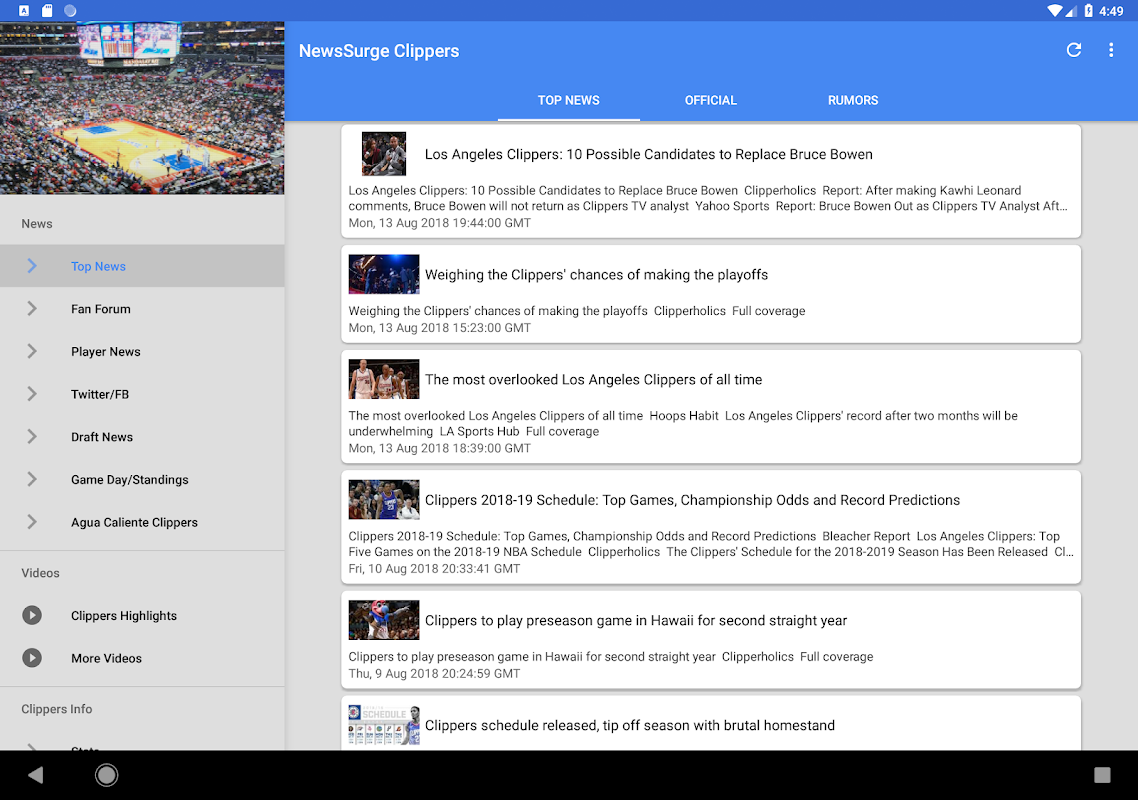
Task: Switch to the Official tab
Action: 711,100
